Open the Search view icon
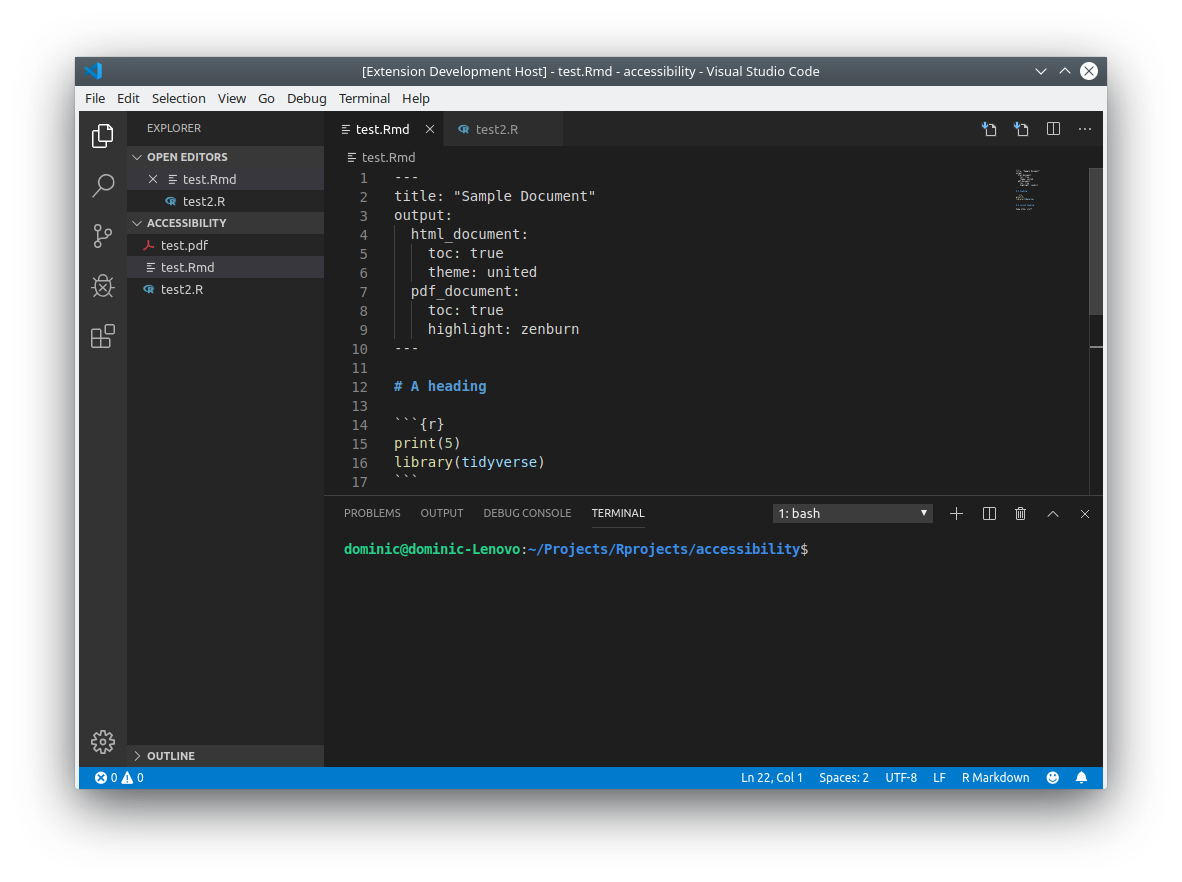1182x882 pixels. (x=103, y=185)
